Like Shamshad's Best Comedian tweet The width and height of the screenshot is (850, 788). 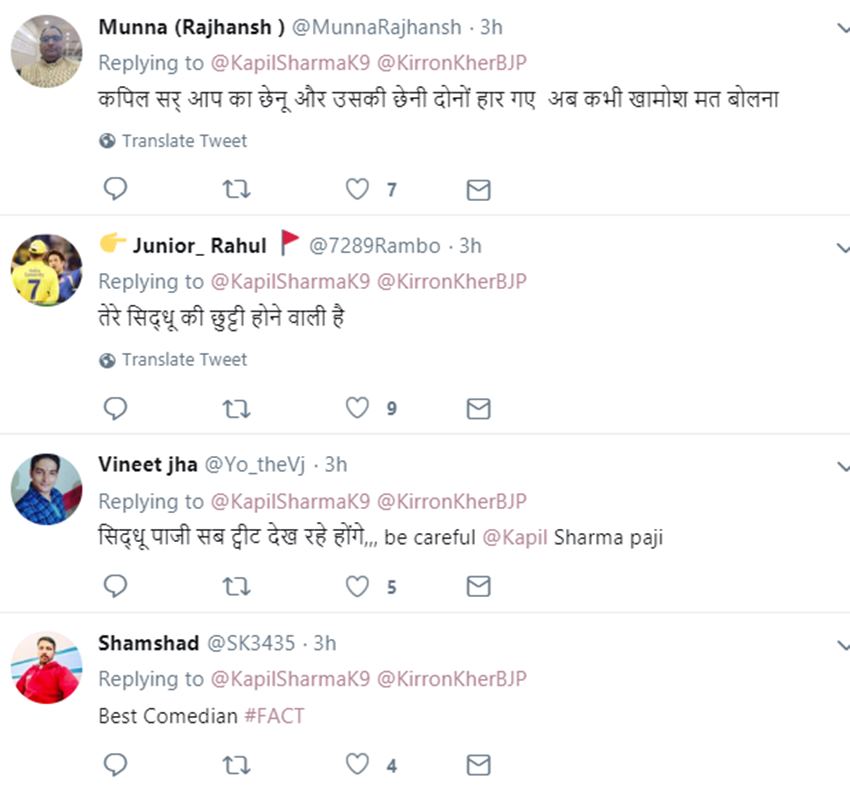point(357,765)
